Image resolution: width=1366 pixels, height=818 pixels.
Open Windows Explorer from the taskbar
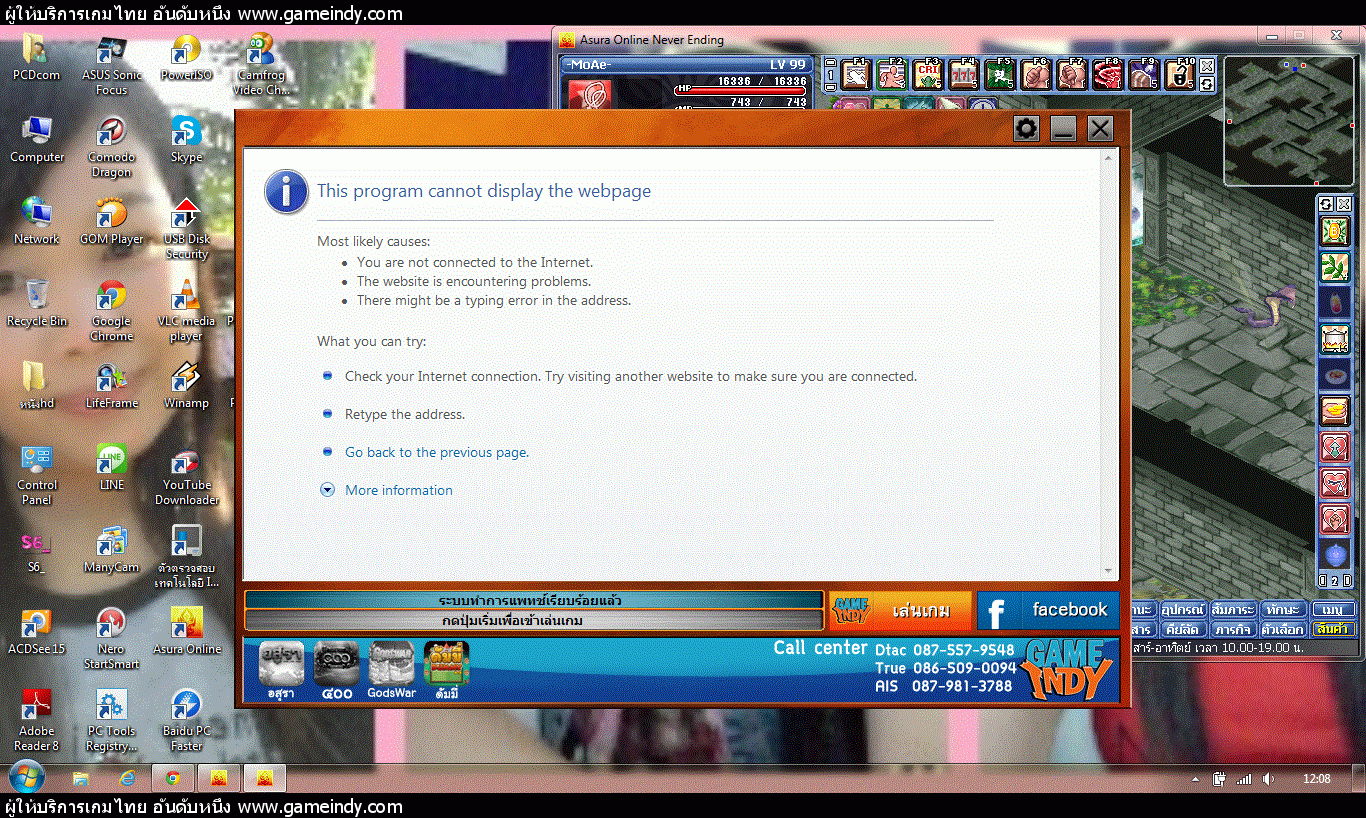click(82, 778)
